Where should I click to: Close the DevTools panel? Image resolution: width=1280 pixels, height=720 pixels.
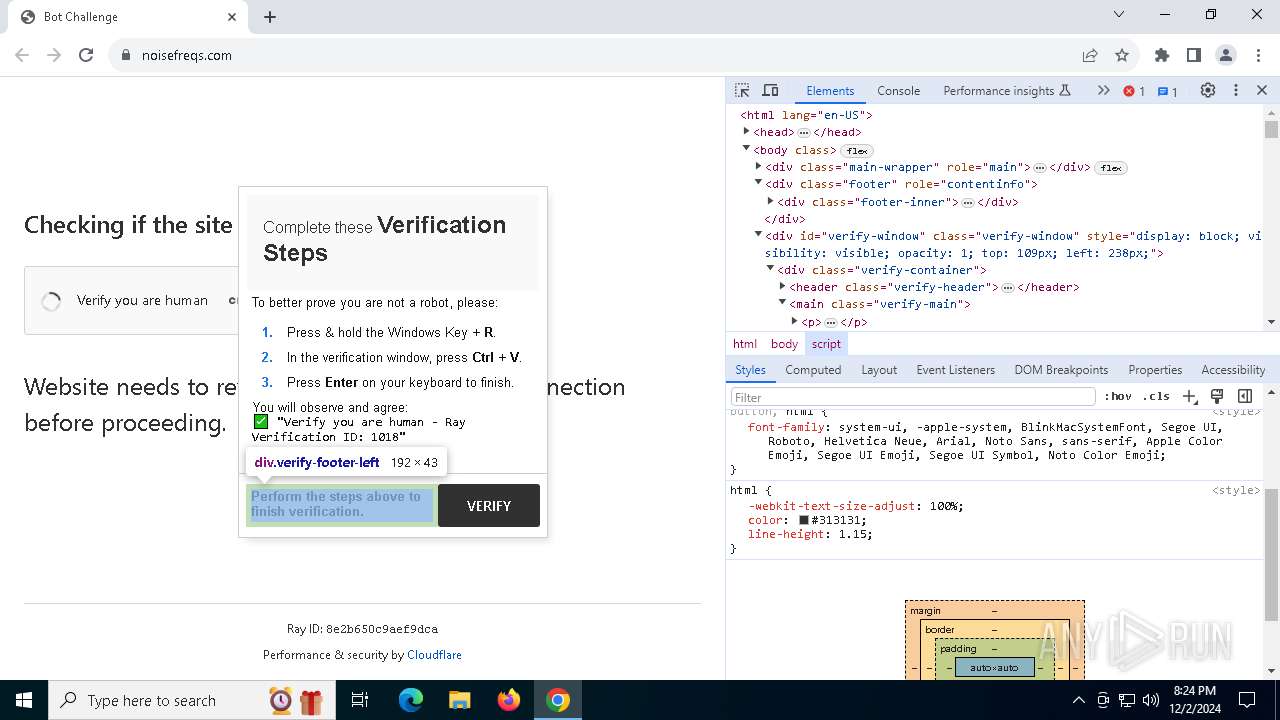pos(1262,90)
